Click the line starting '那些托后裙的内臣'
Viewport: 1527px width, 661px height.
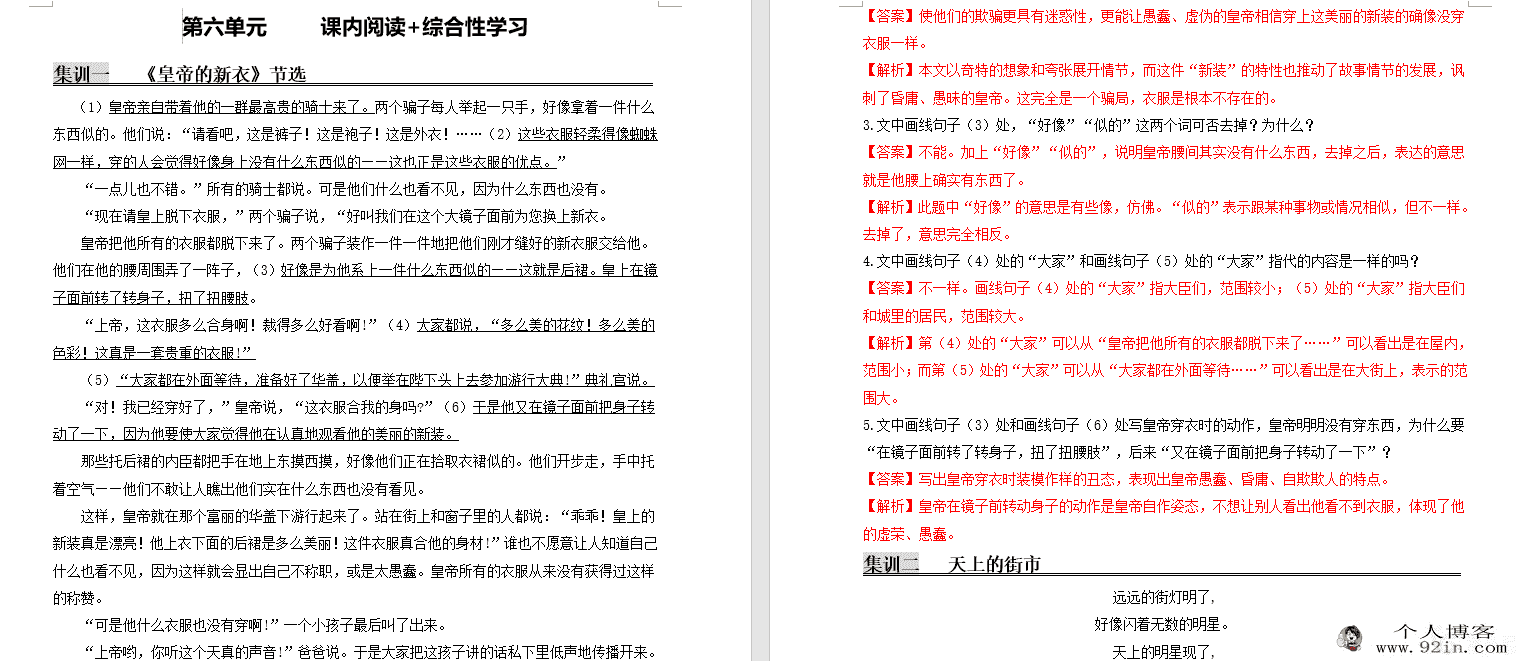tap(367, 462)
